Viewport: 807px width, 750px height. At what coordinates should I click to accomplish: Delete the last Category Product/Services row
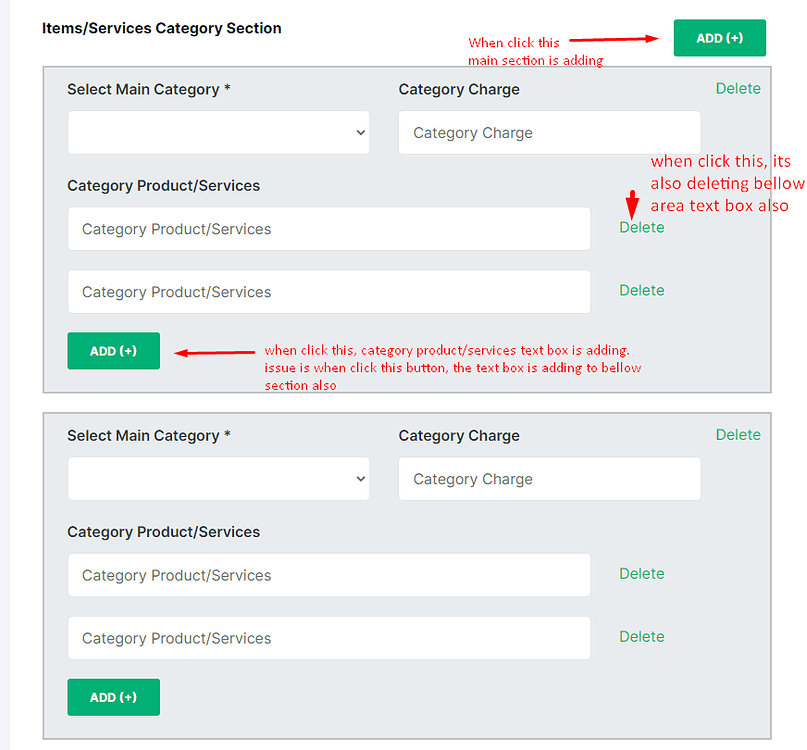pyautogui.click(x=641, y=636)
